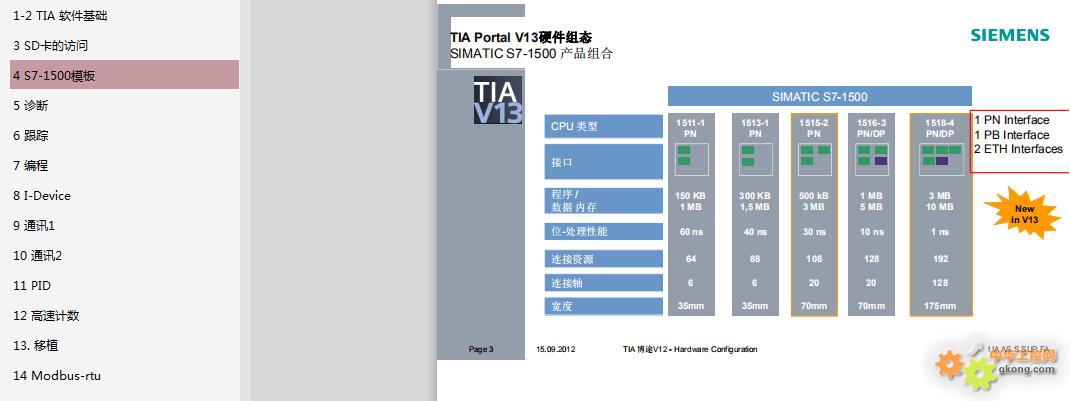
Task: Click footer date "15.09.2012"
Action: [x=555, y=349]
